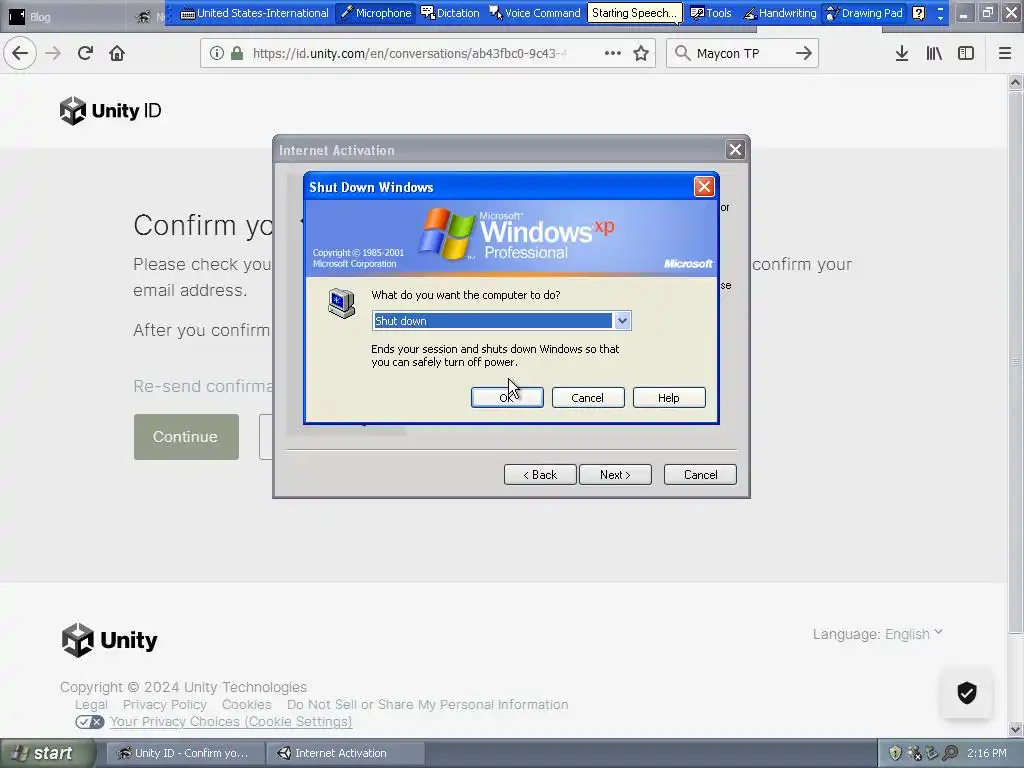The image size is (1024, 768).
Task: Reload the Unity ID page
Action: pos(85,53)
